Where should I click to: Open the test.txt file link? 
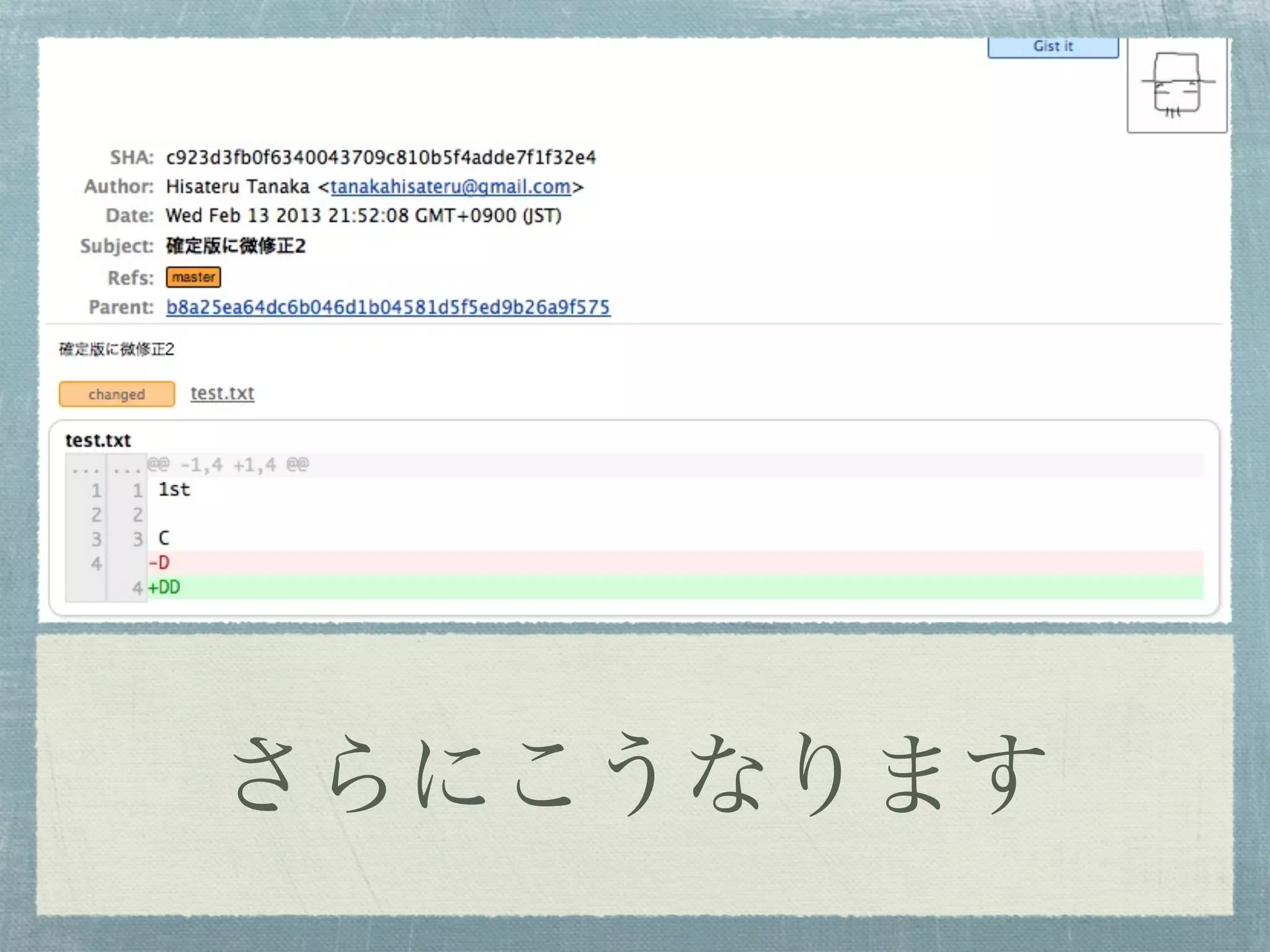[x=222, y=393]
